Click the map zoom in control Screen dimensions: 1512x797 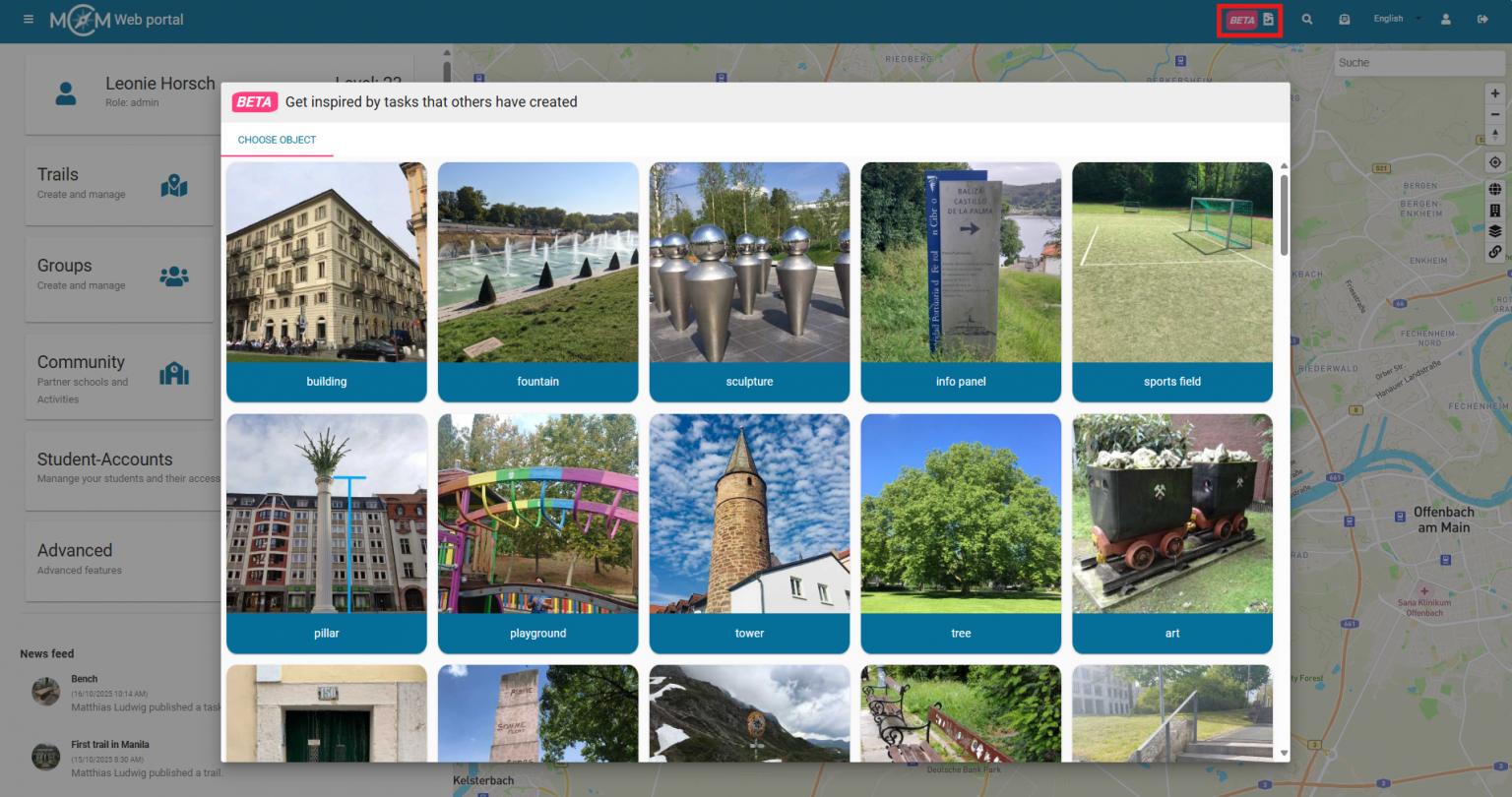tap(1495, 92)
